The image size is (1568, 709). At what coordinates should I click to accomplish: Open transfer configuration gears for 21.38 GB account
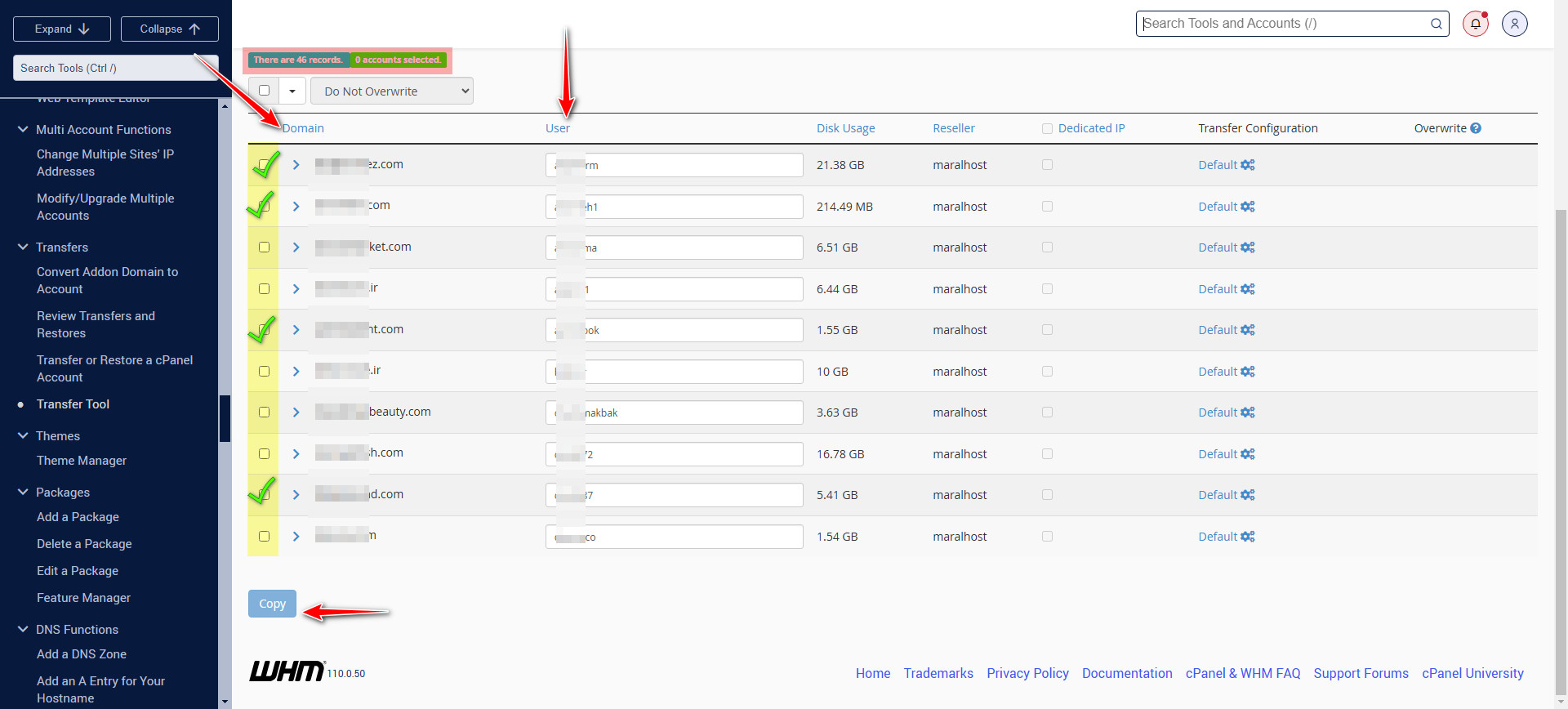pyautogui.click(x=1247, y=165)
